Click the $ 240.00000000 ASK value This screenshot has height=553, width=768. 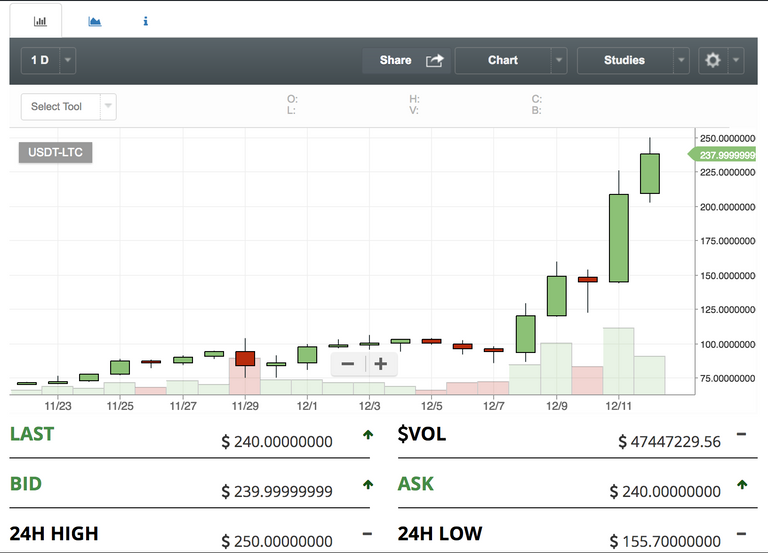click(x=665, y=491)
